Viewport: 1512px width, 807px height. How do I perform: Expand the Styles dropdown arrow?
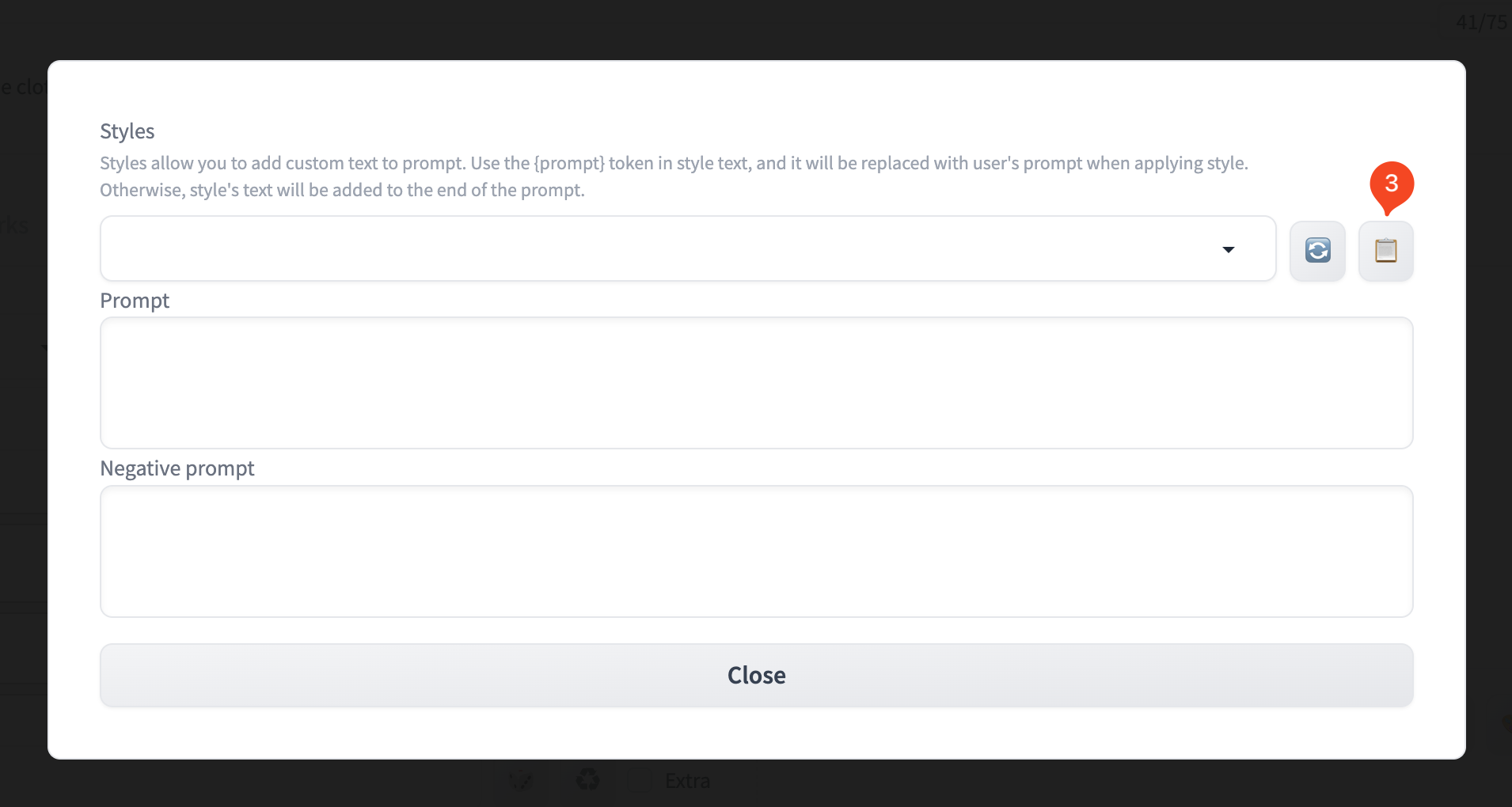[1228, 250]
